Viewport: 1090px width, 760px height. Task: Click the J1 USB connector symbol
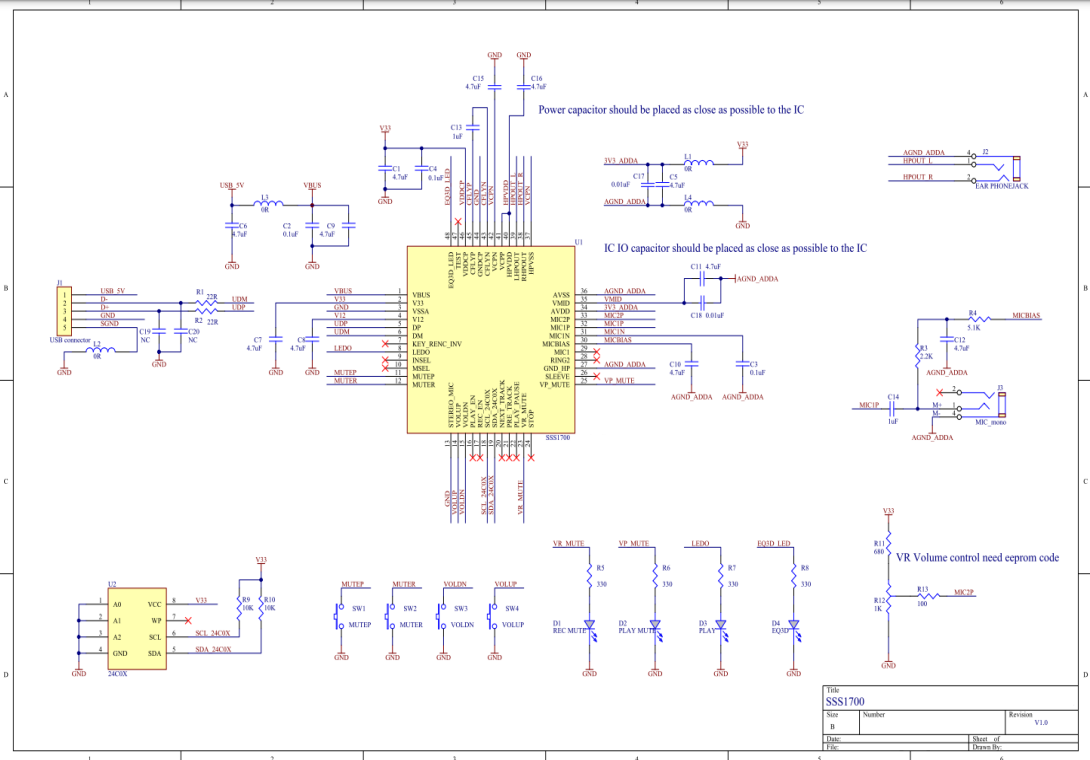[63, 311]
